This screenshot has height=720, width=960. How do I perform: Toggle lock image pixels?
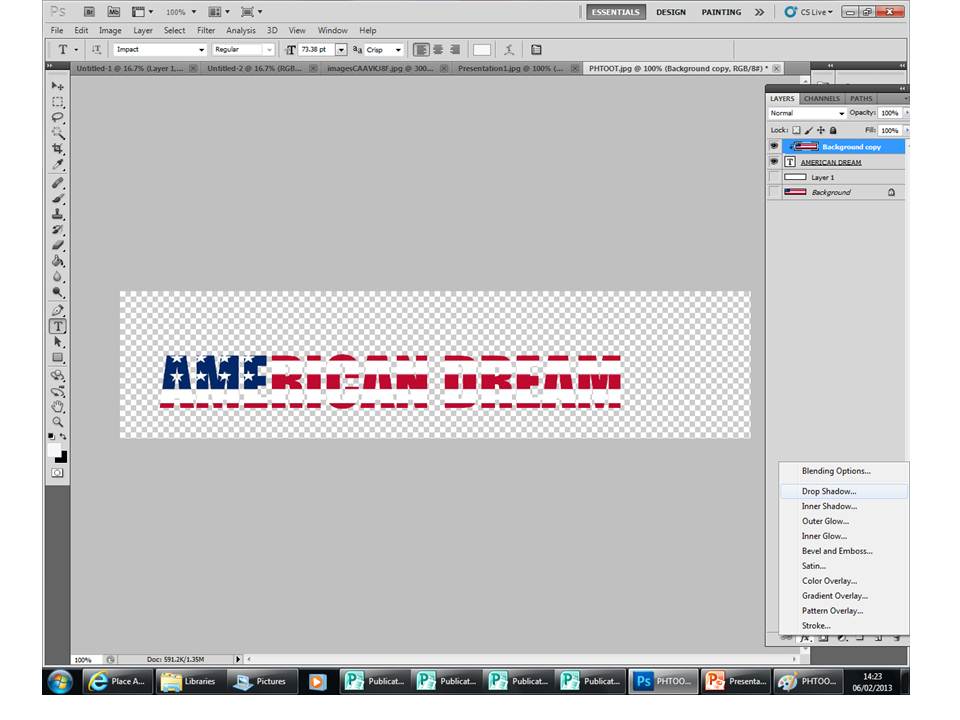pos(808,130)
